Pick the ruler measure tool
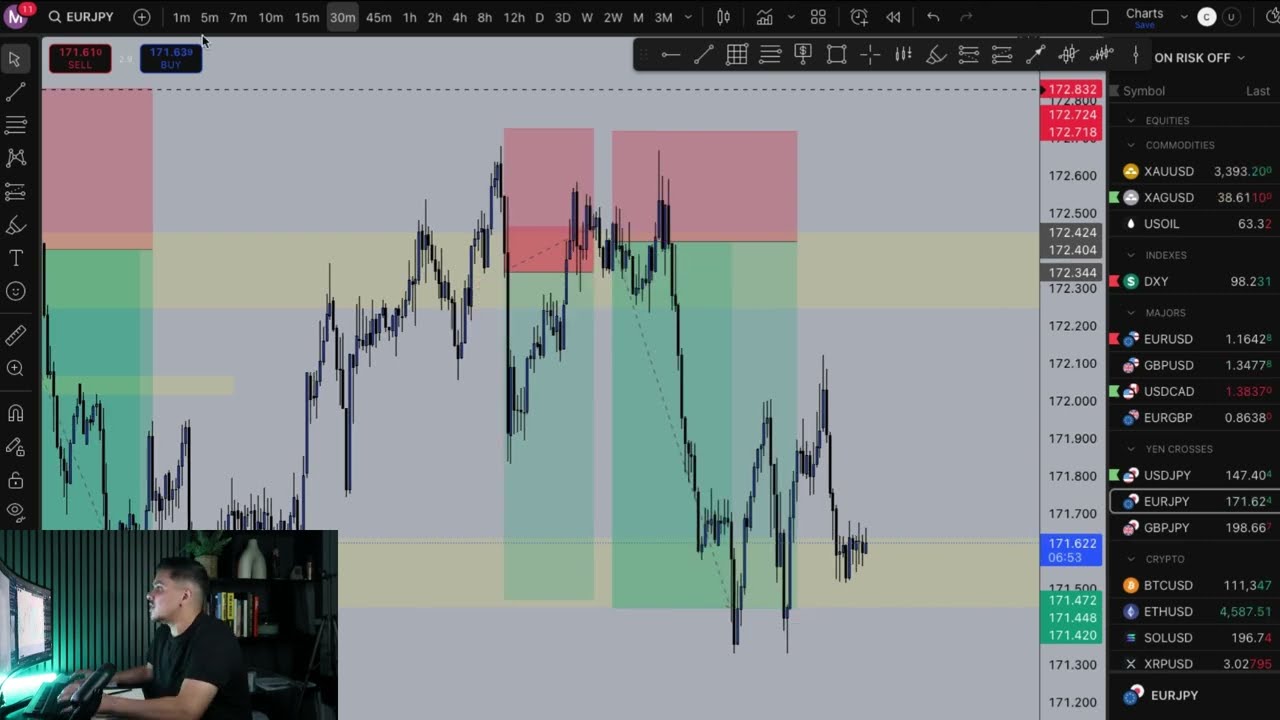Screen dimensions: 1280x720 [16, 336]
